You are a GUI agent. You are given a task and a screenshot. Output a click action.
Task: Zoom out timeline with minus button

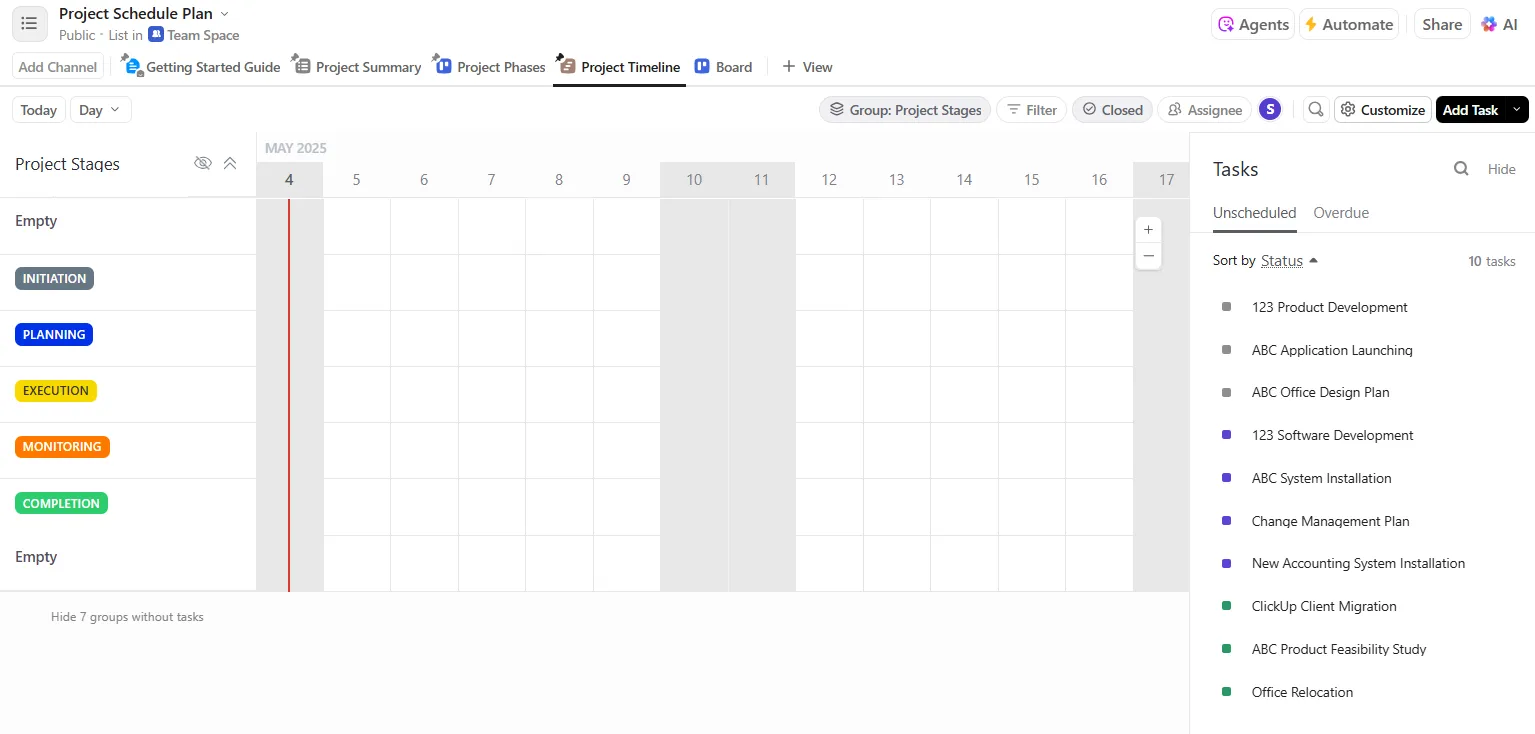[x=1148, y=256]
